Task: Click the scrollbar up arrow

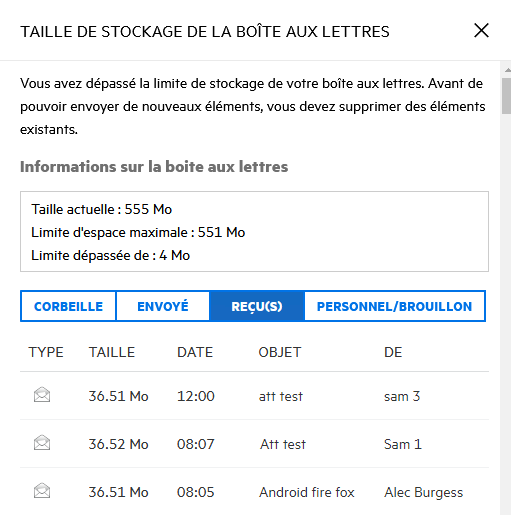Action: coord(507,70)
